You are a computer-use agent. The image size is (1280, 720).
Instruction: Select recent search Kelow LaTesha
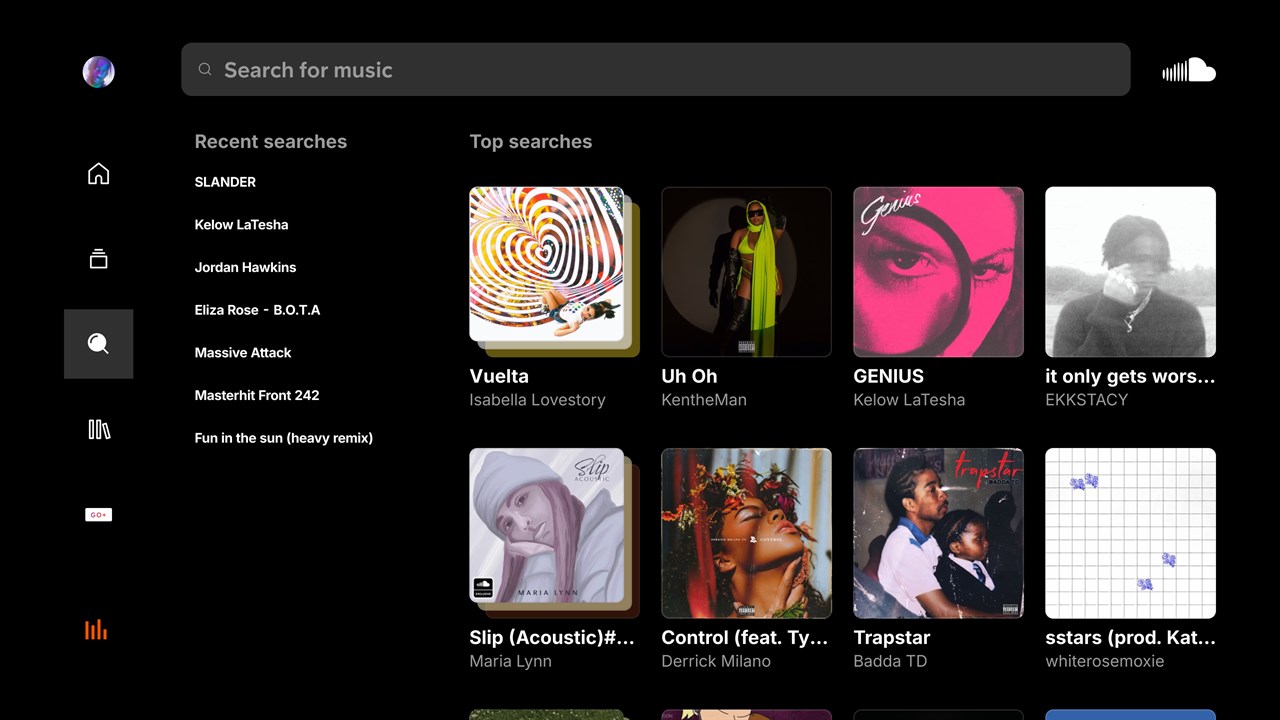tap(241, 225)
